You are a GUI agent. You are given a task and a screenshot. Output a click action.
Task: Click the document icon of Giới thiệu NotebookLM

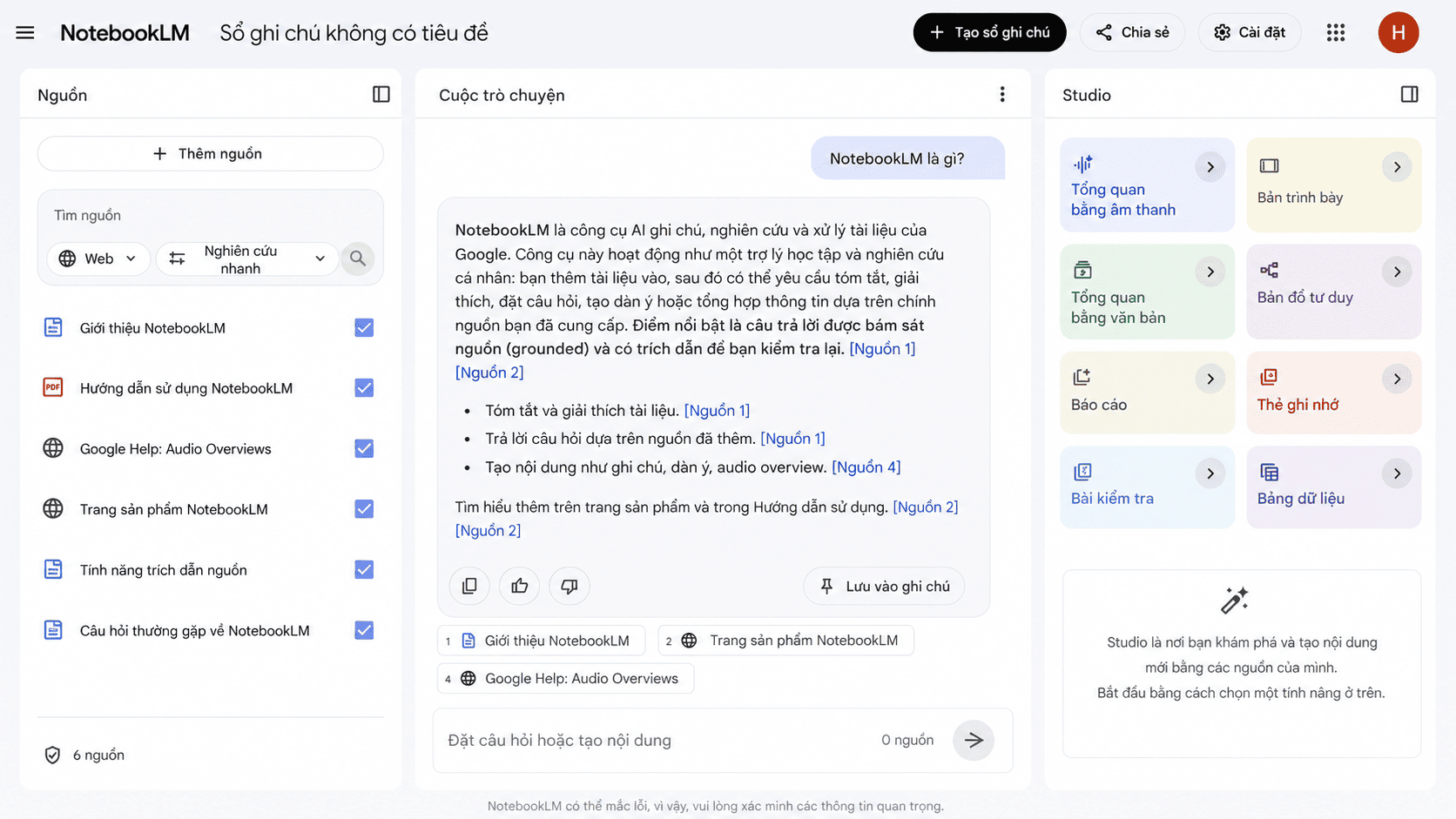point(53,327)
